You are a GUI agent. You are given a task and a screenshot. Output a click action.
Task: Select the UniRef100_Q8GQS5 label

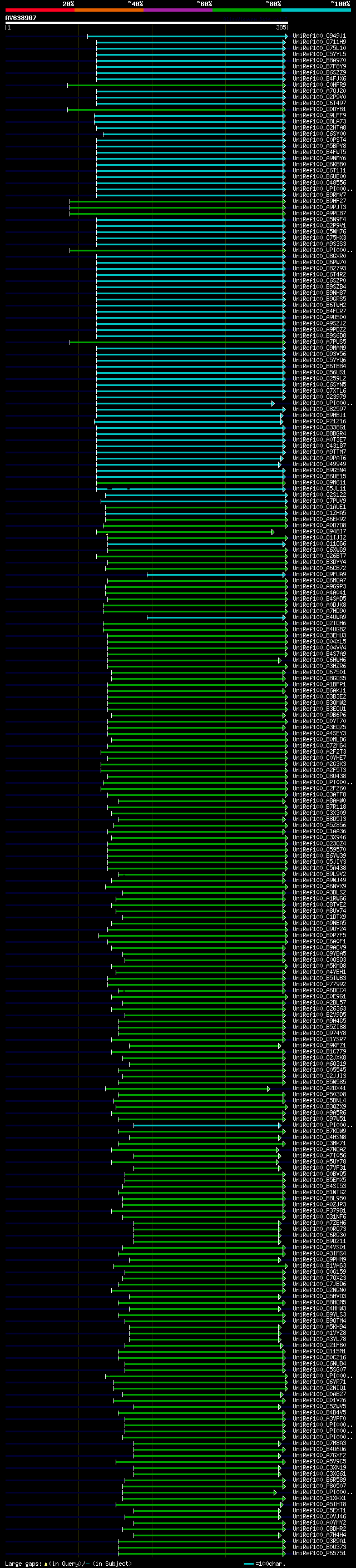click(x=319, y=679)
